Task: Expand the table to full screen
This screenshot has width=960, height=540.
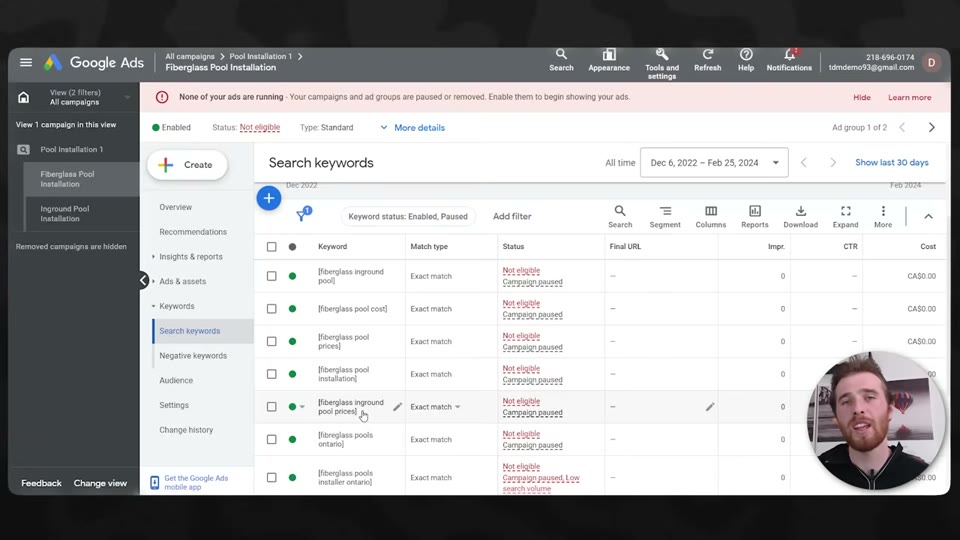Action: coord(846,217)
